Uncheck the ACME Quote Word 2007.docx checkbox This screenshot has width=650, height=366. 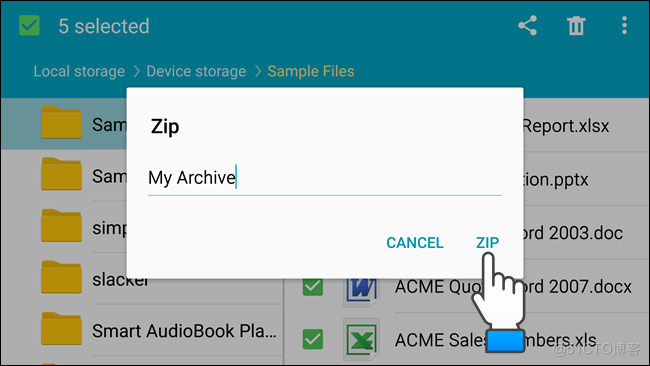pyautogui.click(x=313, y=286)
